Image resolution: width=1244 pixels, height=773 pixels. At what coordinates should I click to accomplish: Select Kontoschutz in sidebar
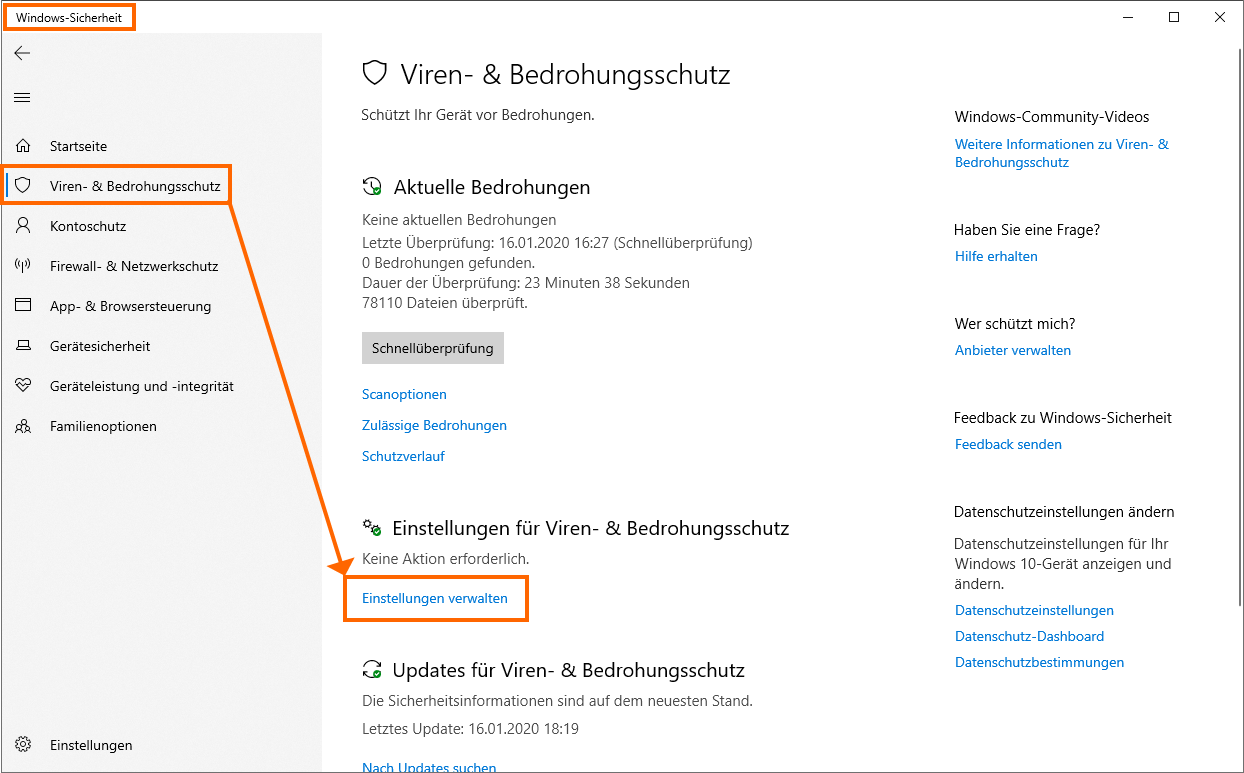pos(88,226)
